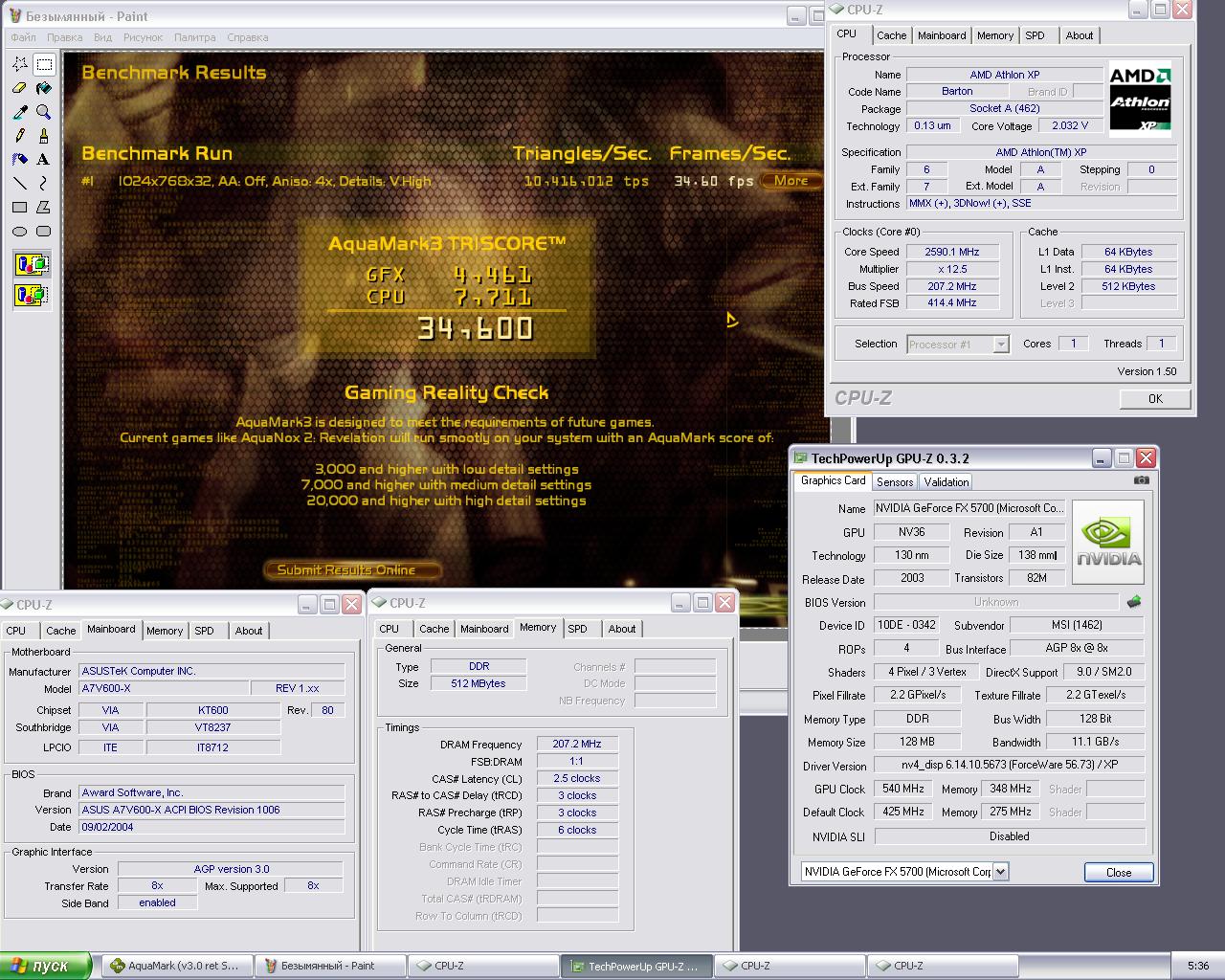The image size is (1225, 980).
Task: Open SPD tab in top-right CPU-Z window
Action: 1035,35
